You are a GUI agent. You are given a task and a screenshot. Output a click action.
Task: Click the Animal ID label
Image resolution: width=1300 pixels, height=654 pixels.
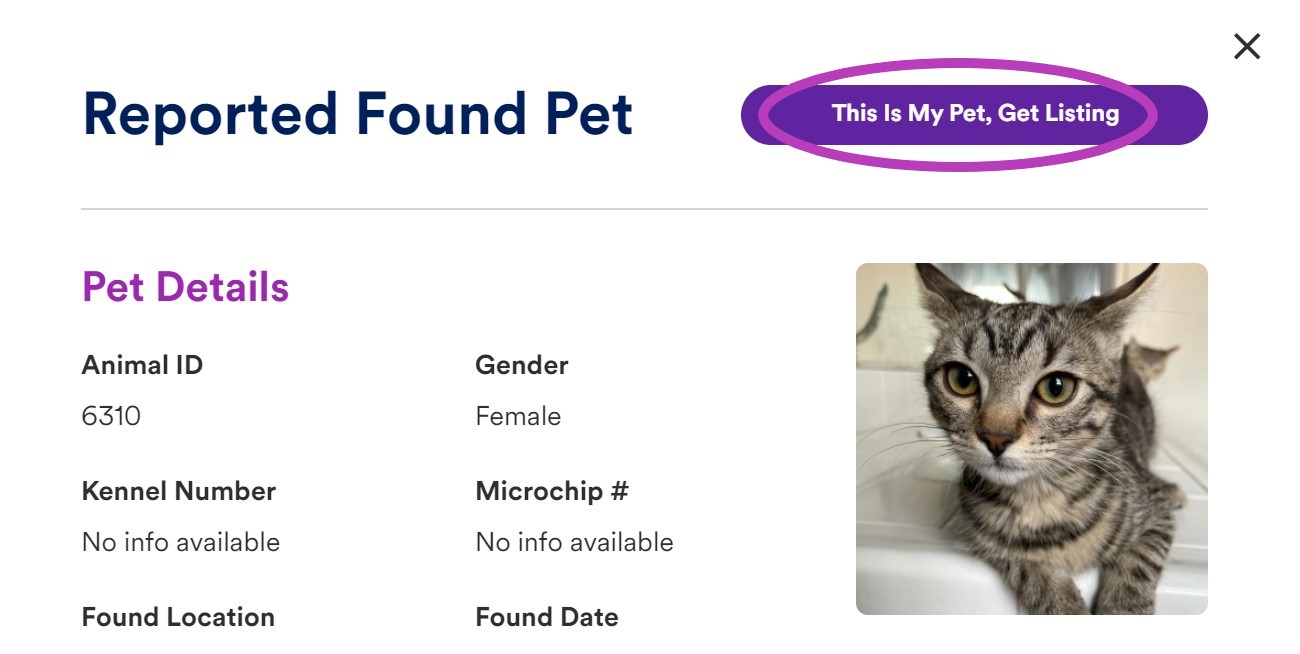[142, 365]
